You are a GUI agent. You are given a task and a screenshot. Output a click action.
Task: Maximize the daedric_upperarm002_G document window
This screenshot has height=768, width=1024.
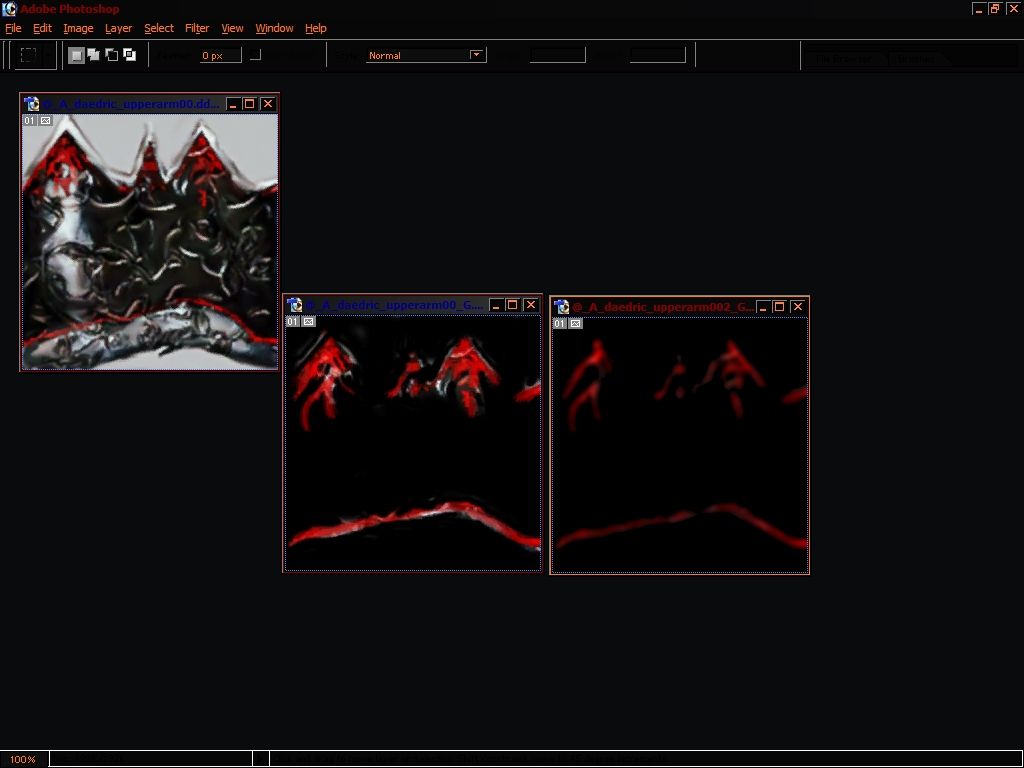coord(779,307)
